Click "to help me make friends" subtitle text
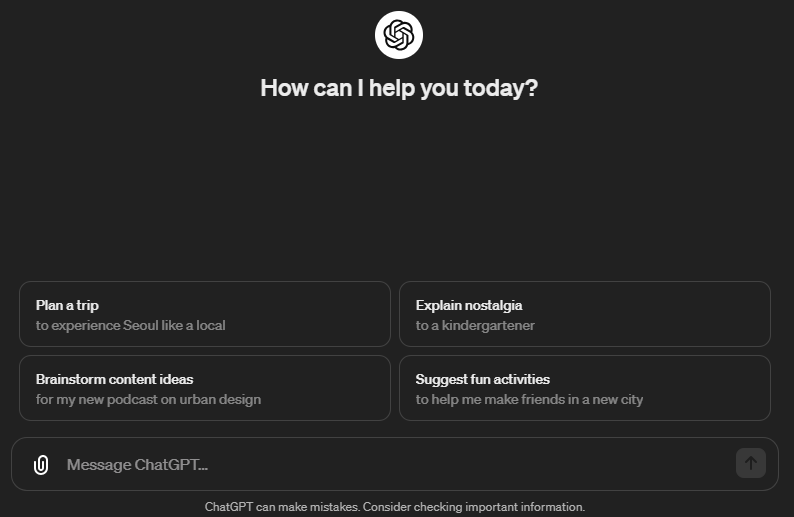Image resolution: width=794 pixels, height=517 pixels. click(488, 399)
